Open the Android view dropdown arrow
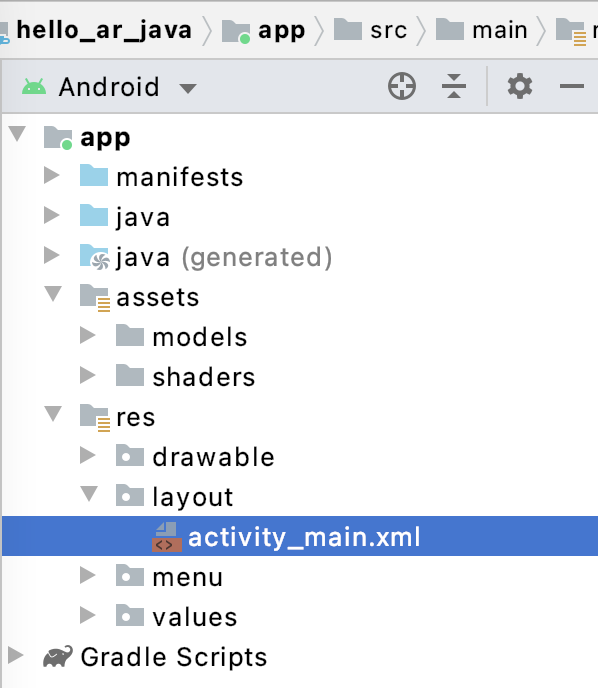598x688 pixels. coord(188,89)
